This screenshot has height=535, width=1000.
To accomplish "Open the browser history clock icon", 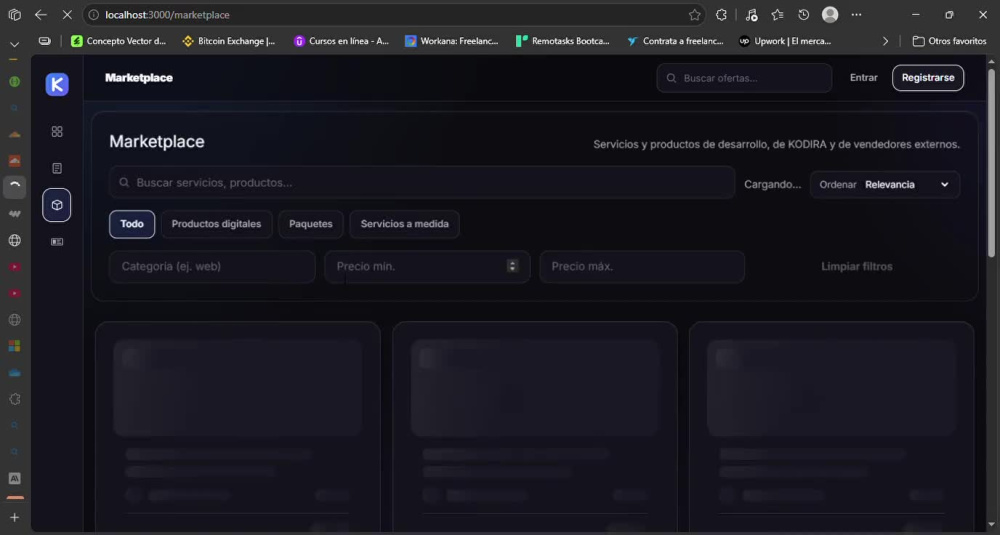I will point(804,15).
